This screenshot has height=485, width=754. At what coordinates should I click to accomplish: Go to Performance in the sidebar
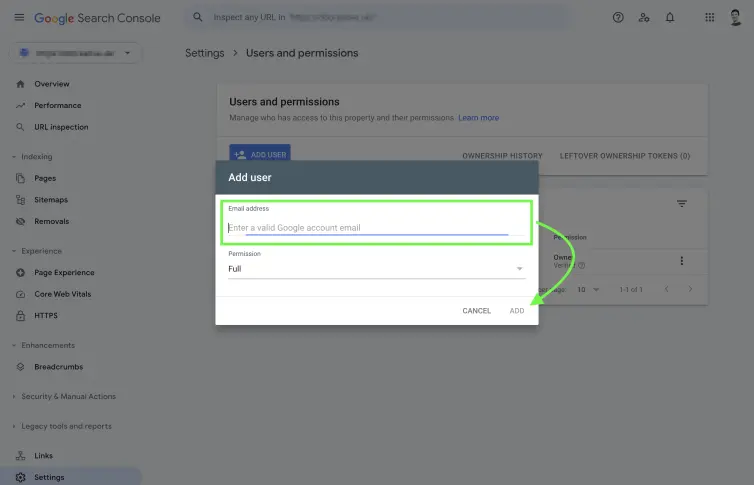pyautogui.click(x=57, y=106)
